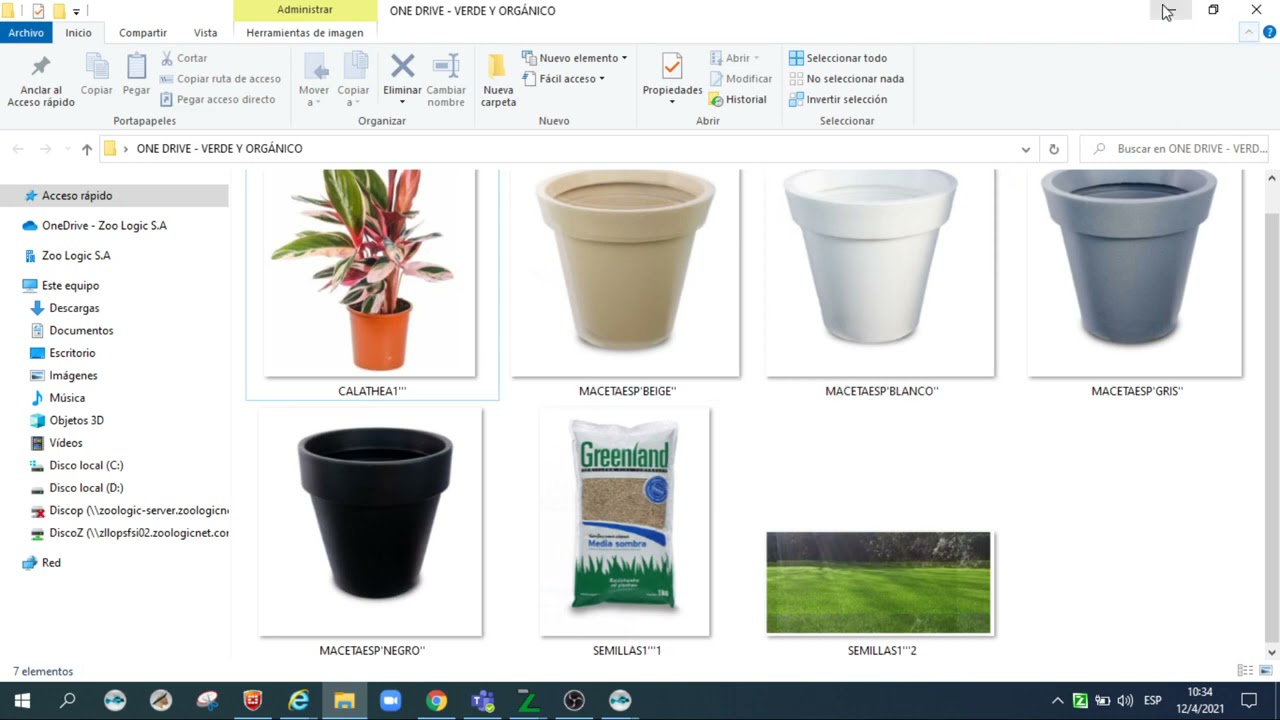Screen dimensions: 1280x720
Task: Open the help question mark icon
Action: coord(1270,32)
